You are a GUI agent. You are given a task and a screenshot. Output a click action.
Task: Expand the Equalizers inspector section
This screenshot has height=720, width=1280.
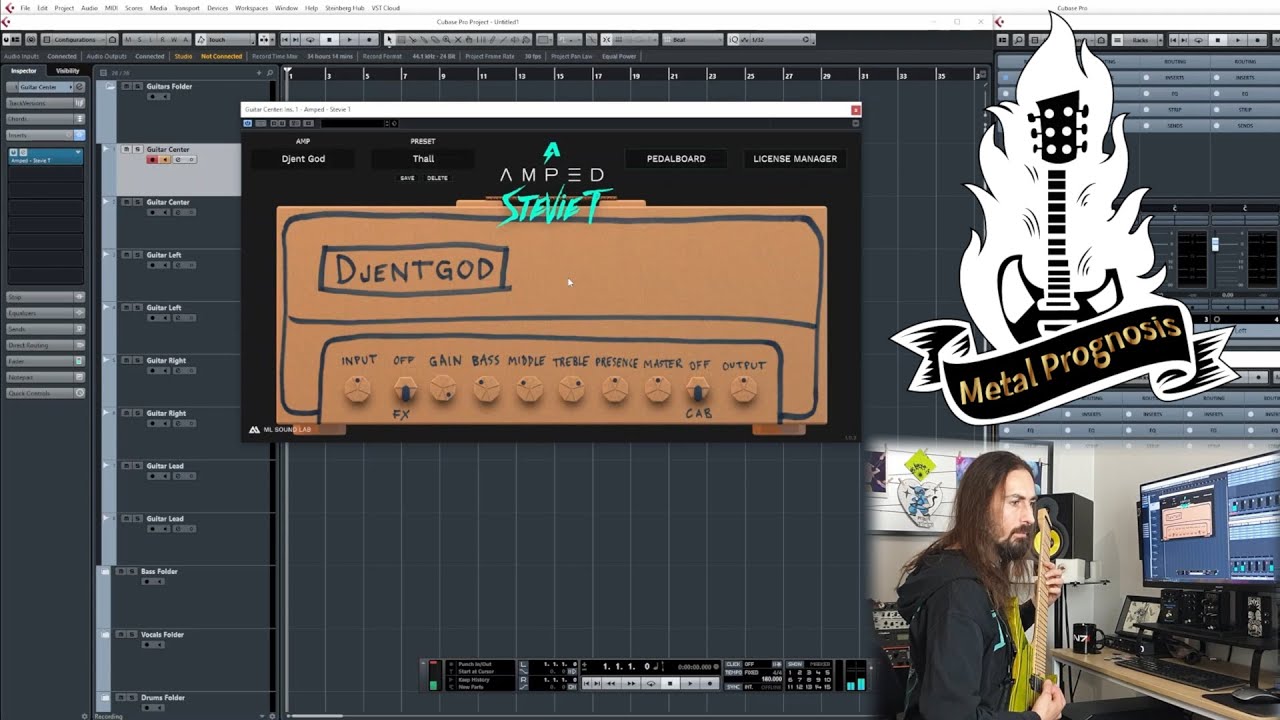pyautogui.click(x=46, y=313)
